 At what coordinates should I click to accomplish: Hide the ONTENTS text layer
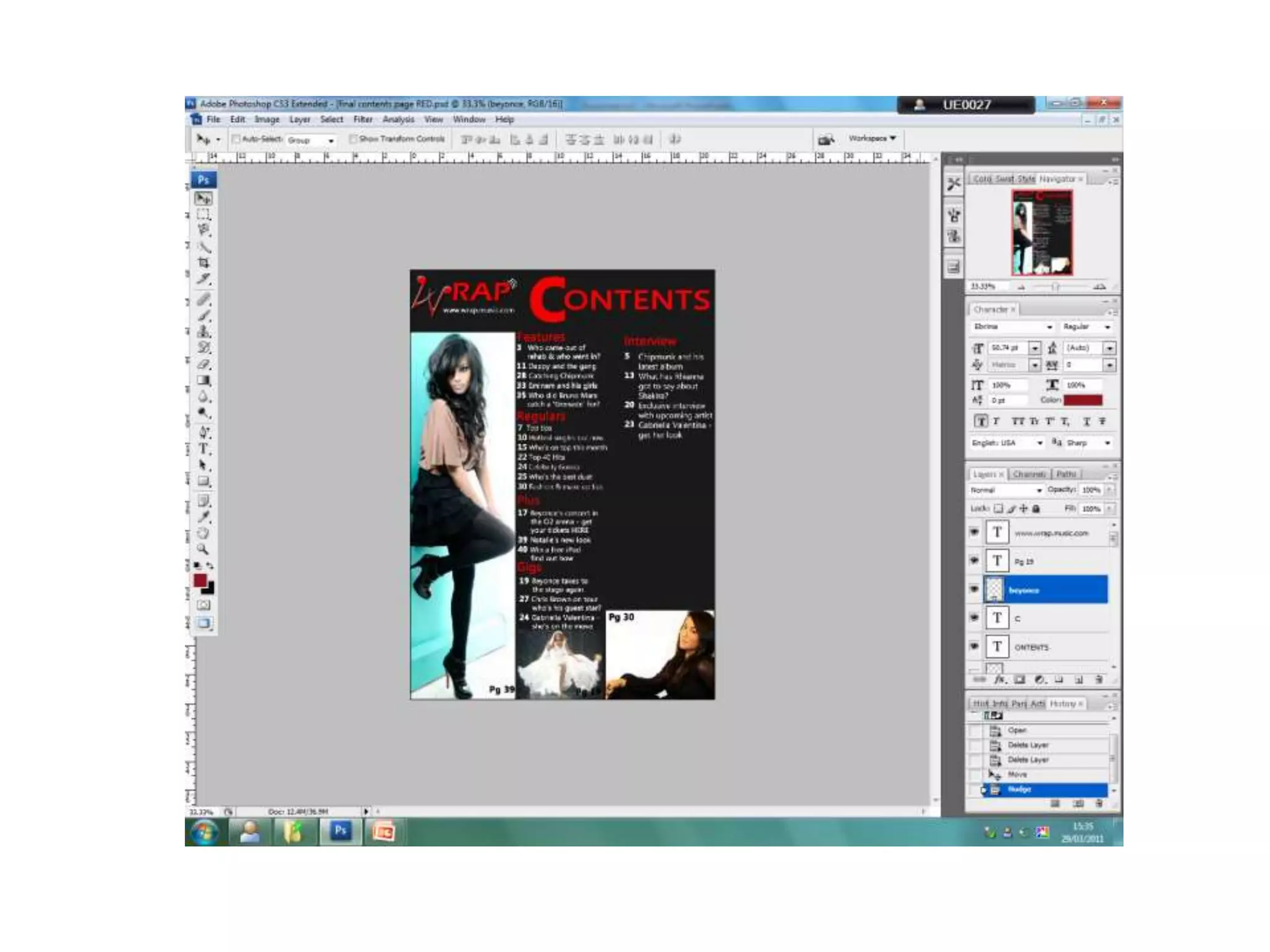pyautogui.click(x=974, y=646)
